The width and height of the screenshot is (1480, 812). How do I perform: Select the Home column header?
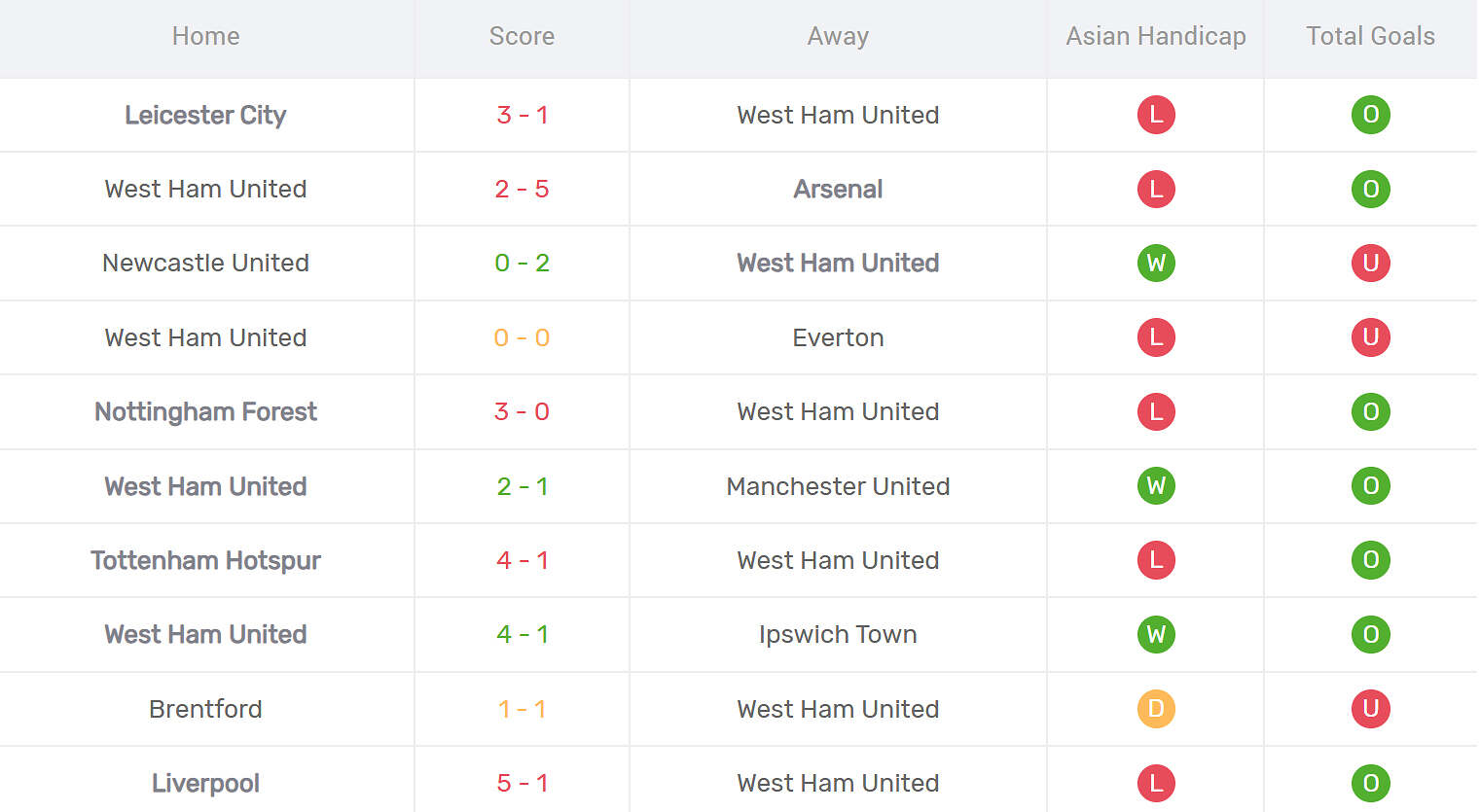tap(205, 36)
